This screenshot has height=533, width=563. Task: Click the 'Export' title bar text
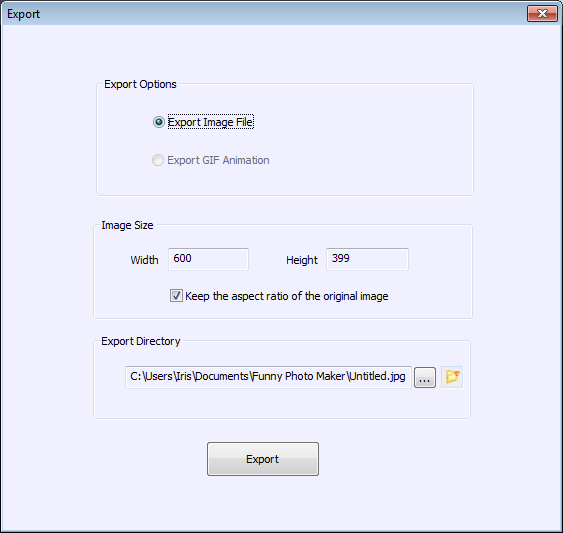pos(23,14)
